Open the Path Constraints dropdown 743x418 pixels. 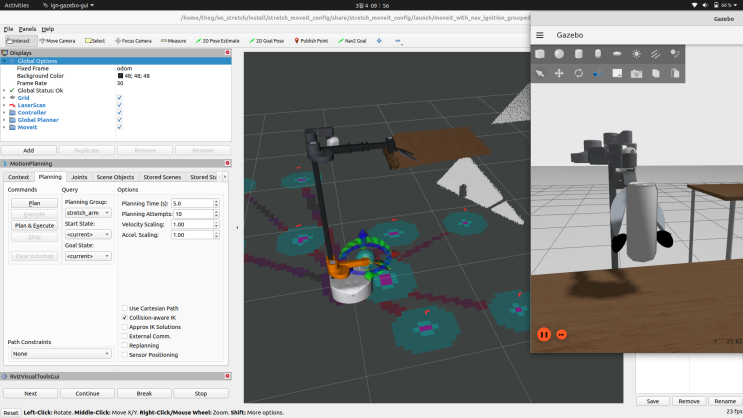60,353
